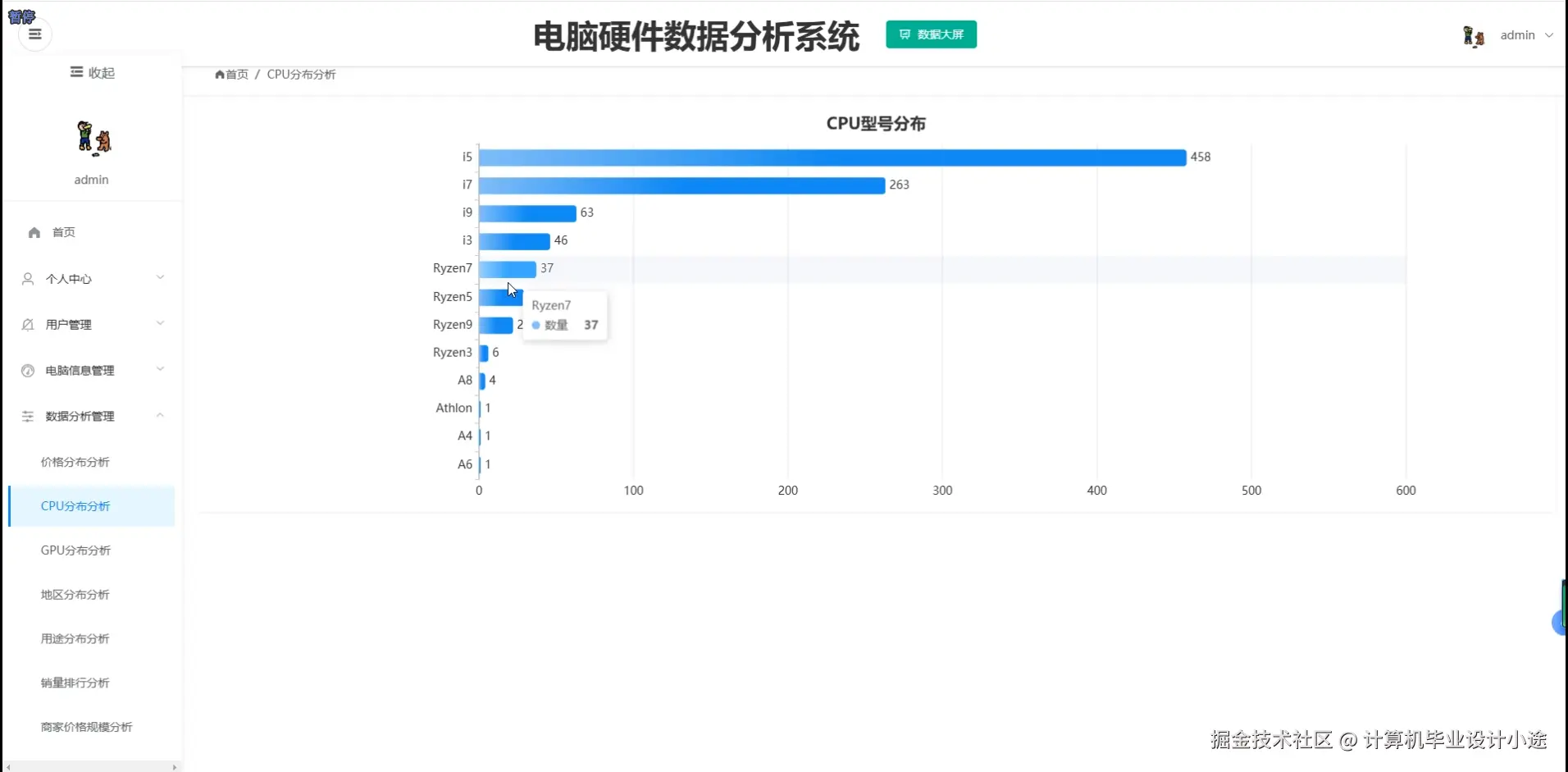Expand the 个人中心 submenu
This screenshot has height=772, width=1568.
(92, 278)
